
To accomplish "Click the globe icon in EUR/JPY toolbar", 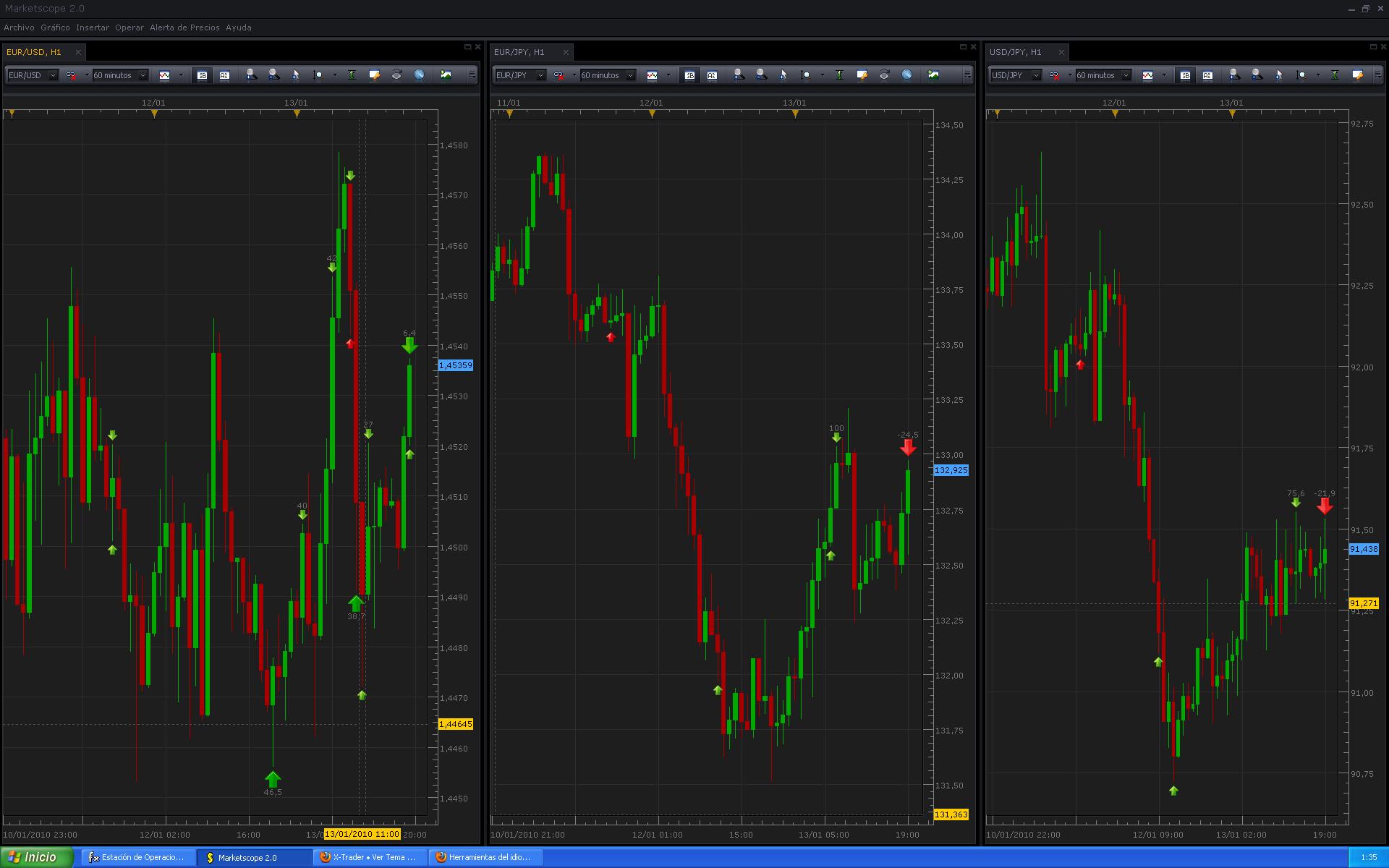I will coord(906,75).
